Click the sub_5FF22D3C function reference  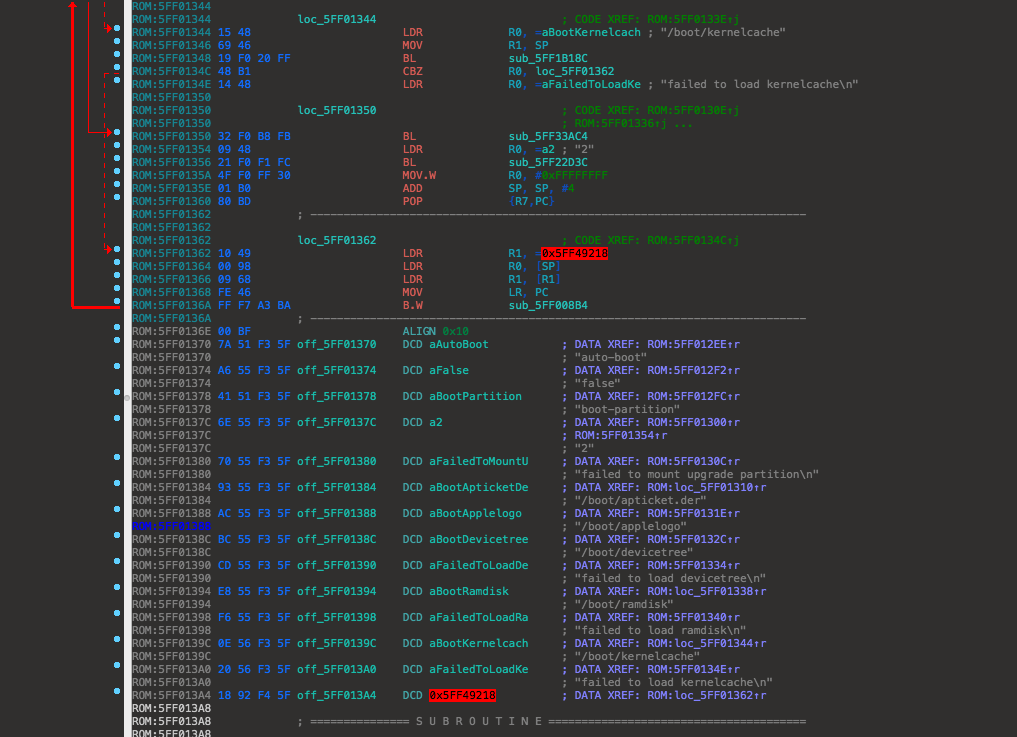[548, 163]
